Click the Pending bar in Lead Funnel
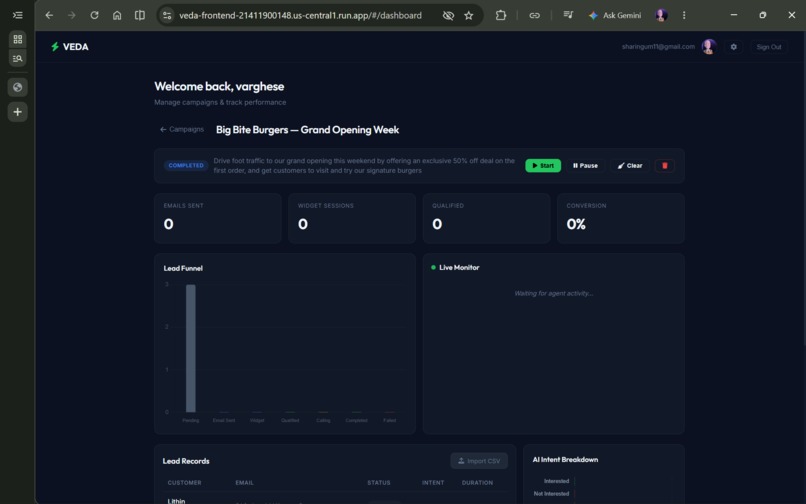806x504 pixels. (x=191, y=348)
